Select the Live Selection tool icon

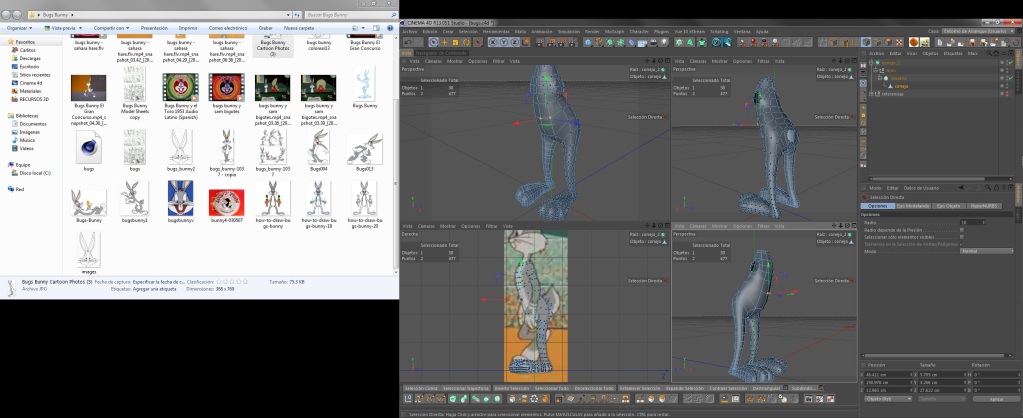pyautogui.click(x=435, y=42)
